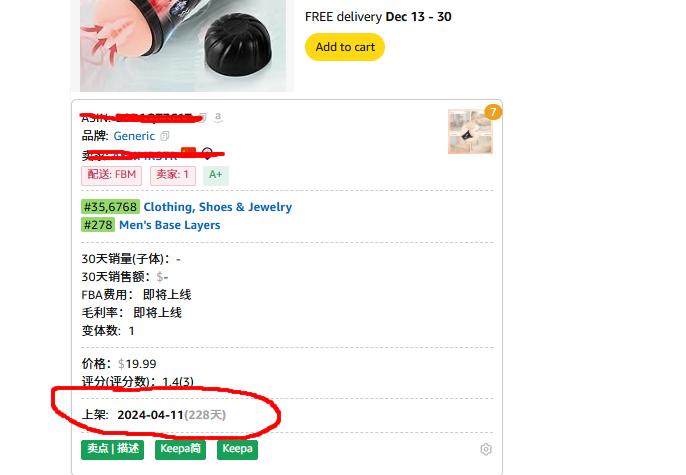Viewport: 686px width, 475px height.
Task: Click the 2024-04-11 listing date
Action: (150, 415)
